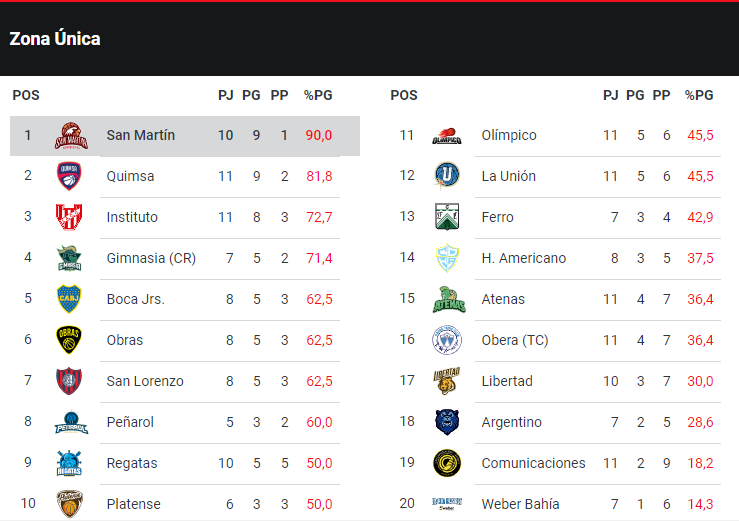Click the right table PJ header
739x521 pixels.
[611, 96]
